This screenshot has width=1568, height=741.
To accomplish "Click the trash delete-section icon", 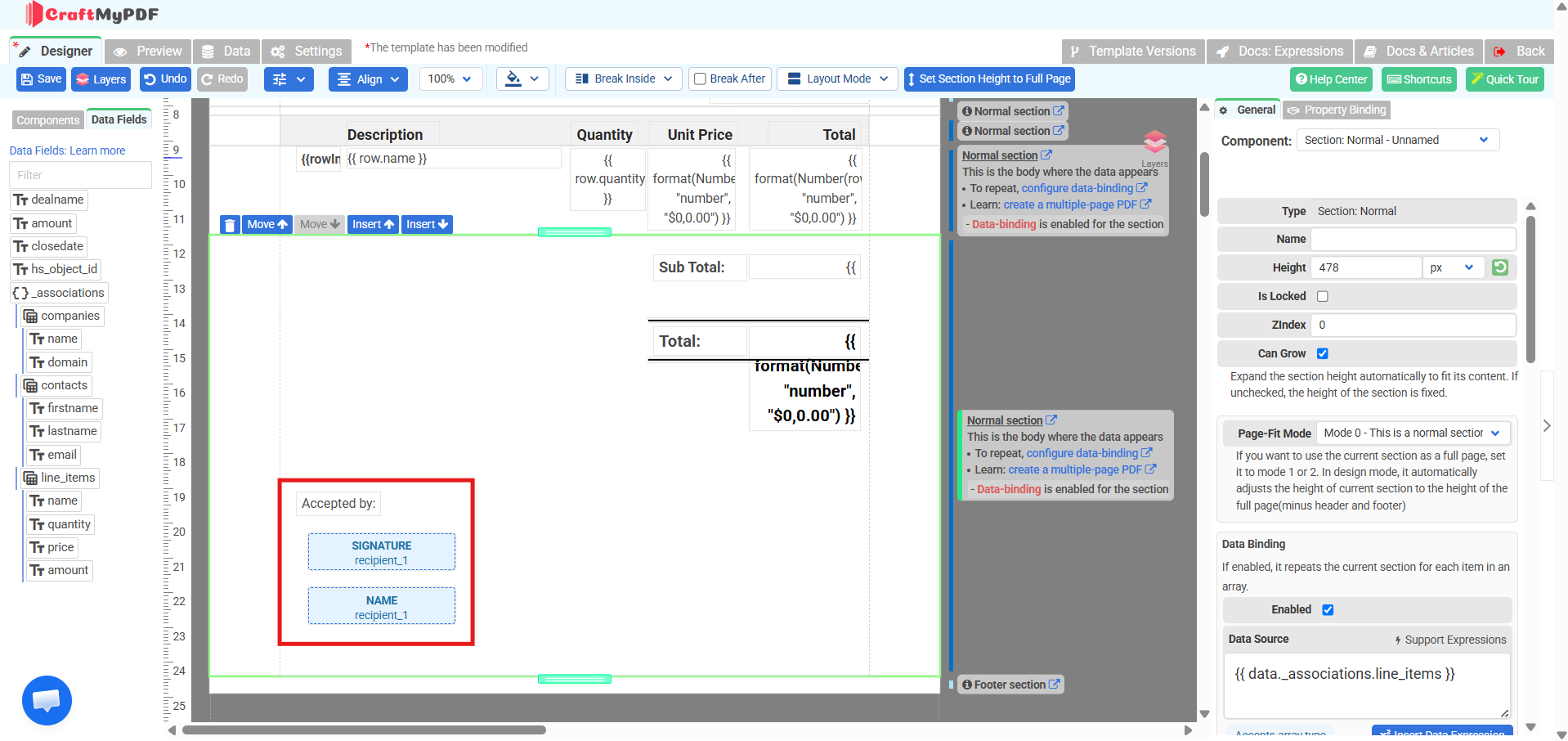I will pos(230,224).
